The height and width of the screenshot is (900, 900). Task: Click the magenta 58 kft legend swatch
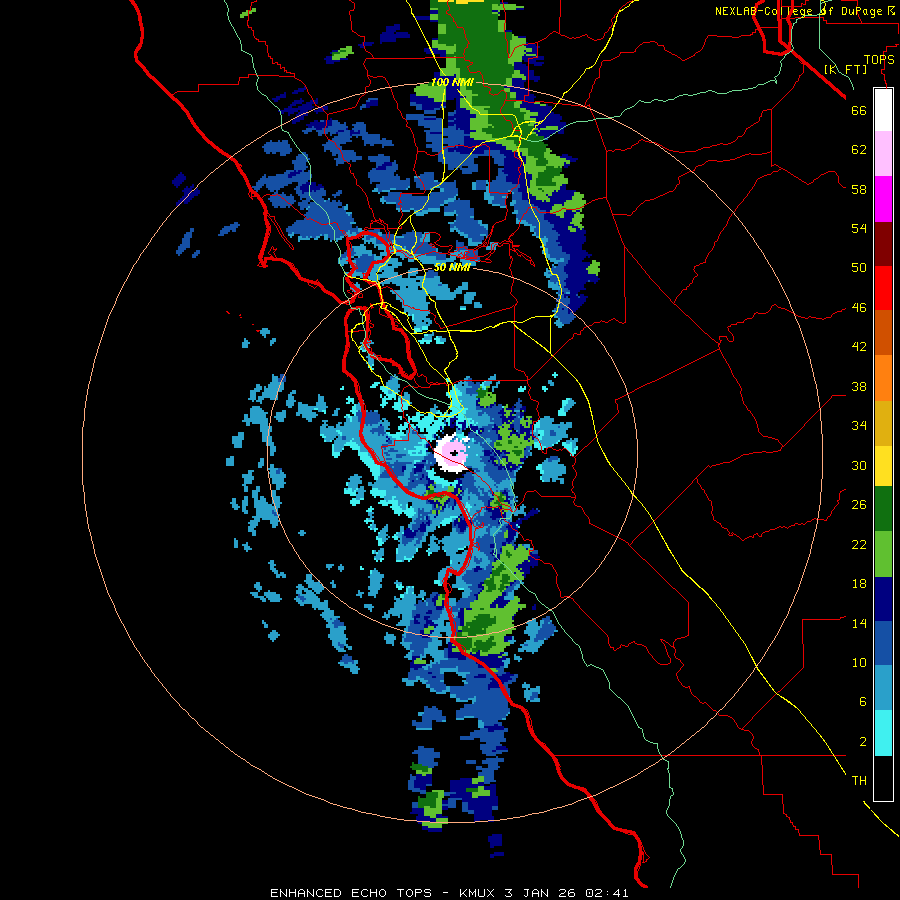[883, 199]
